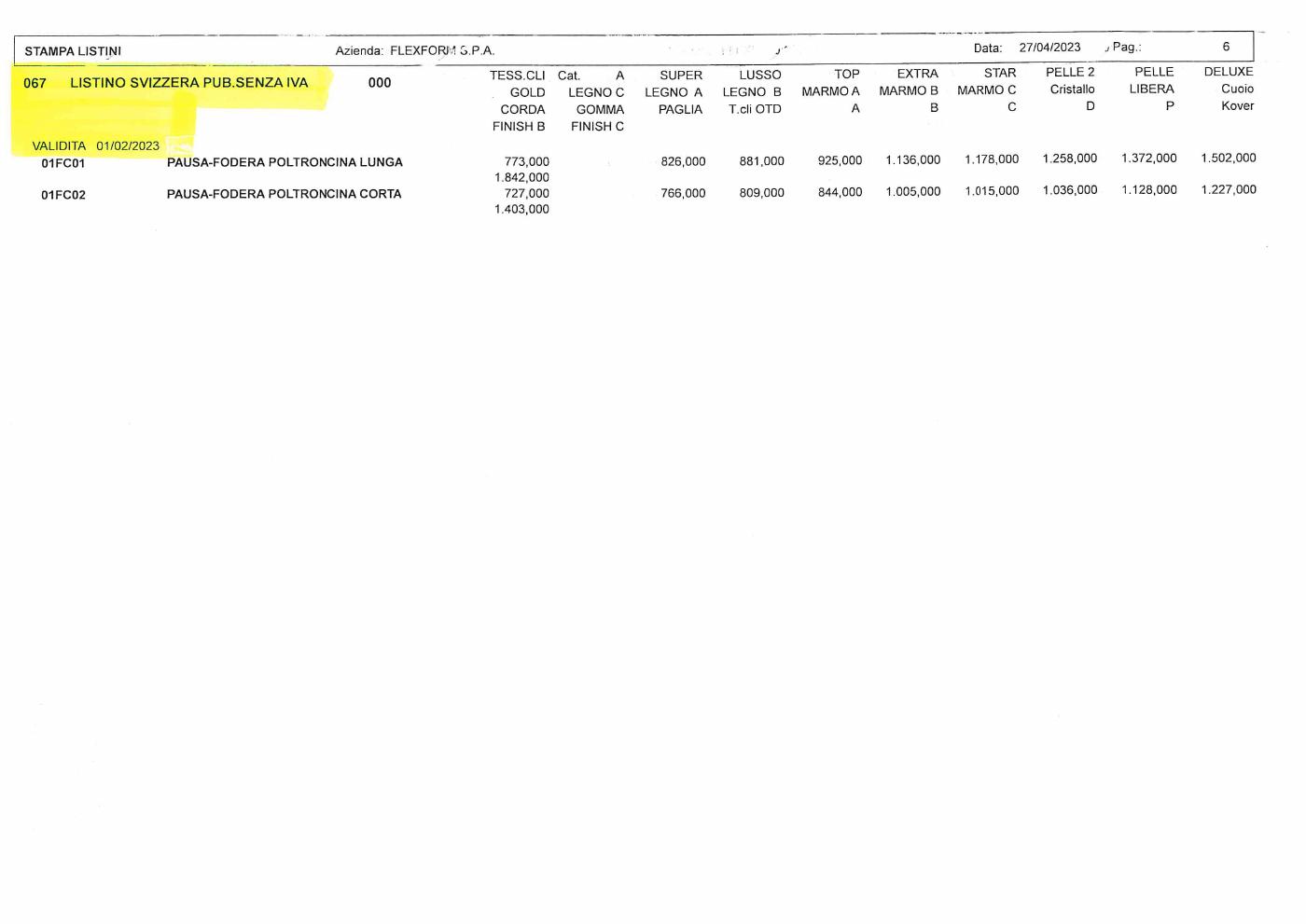Click the LISTINO SVIZZERA PUB.SENZA IVA title
Screen dimensions: 1306x924
[188, 83]
